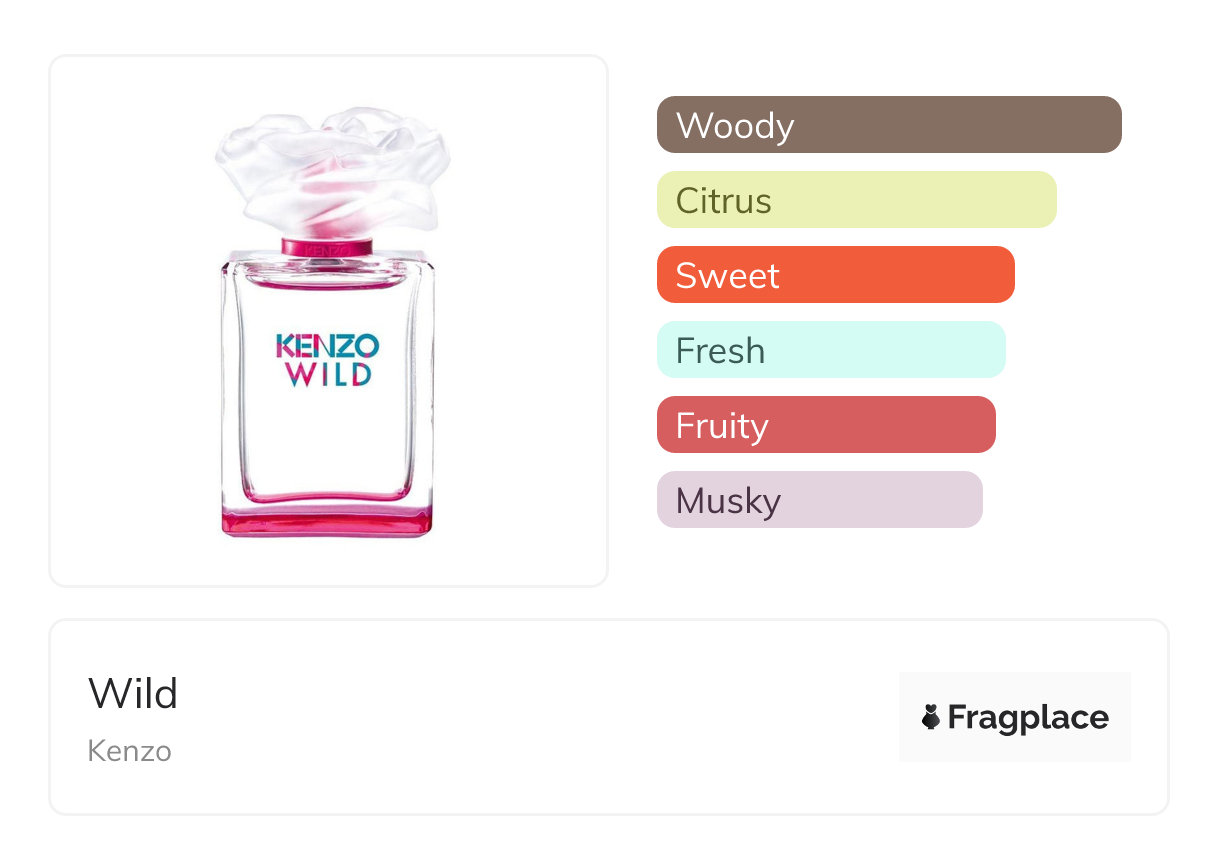Click the clear glass body below the bottle label
The height and width of the screenshot is (864, 1218).
click(327, 440)
